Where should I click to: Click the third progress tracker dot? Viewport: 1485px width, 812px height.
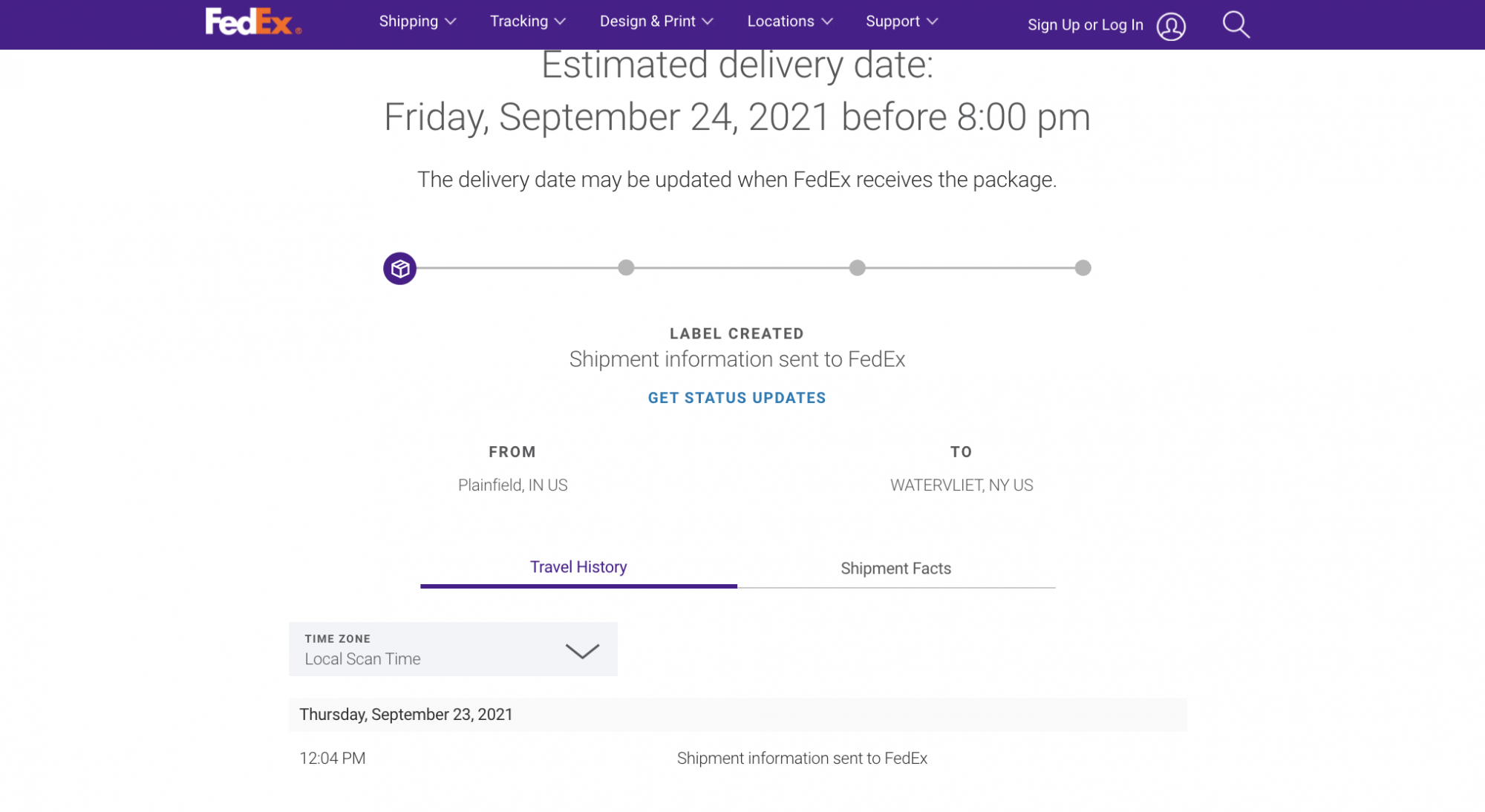[857, 268]
